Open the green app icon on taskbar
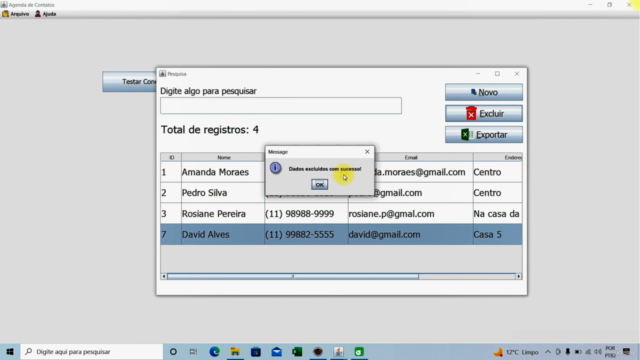Image resolution: width=640 pixels, height=360 pixels. (359, 351)
